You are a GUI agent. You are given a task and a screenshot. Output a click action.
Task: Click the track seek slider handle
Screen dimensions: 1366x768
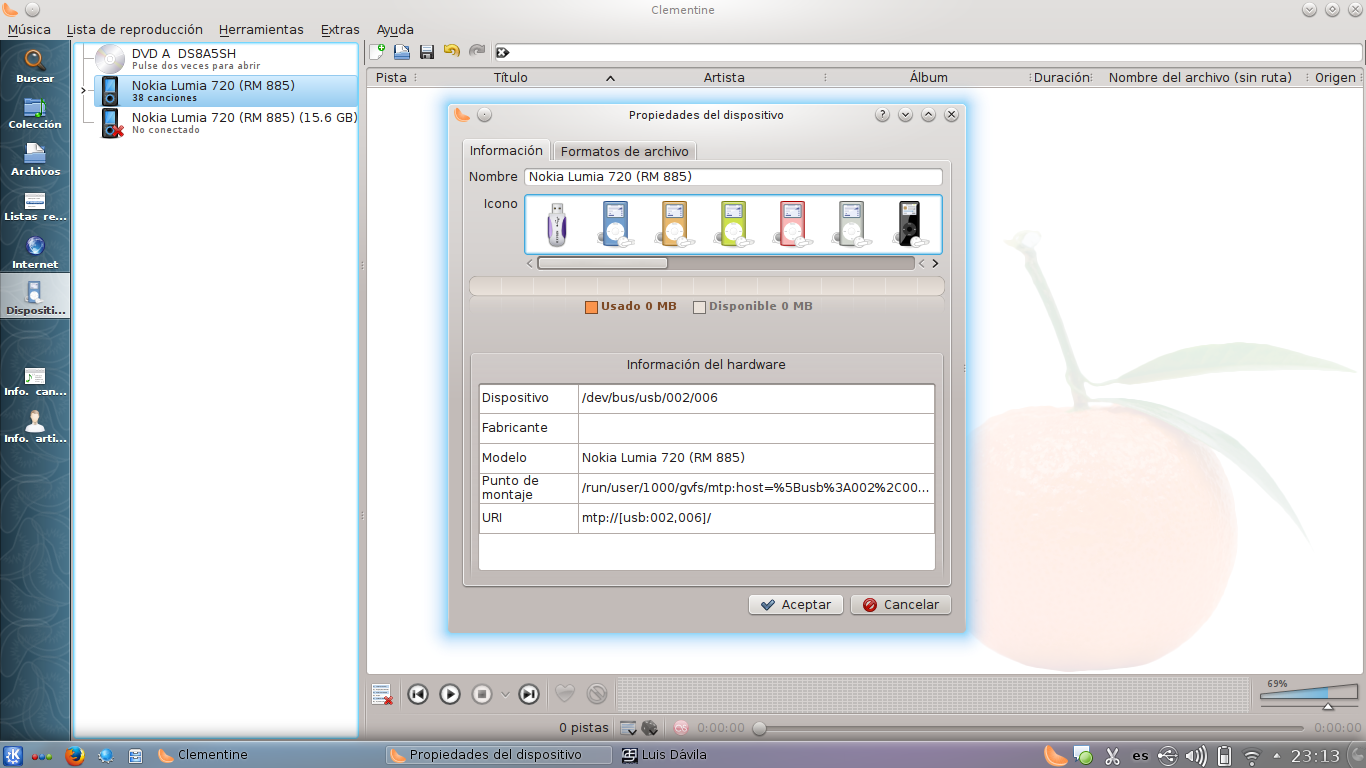tap(760, 728)
